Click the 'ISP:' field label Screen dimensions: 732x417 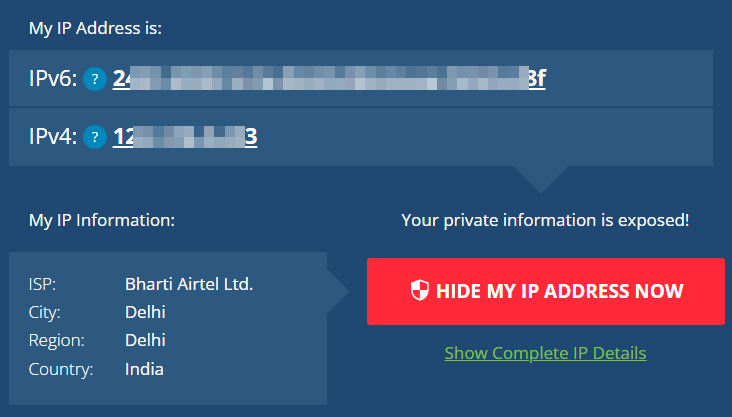click(x=42, y=284)
